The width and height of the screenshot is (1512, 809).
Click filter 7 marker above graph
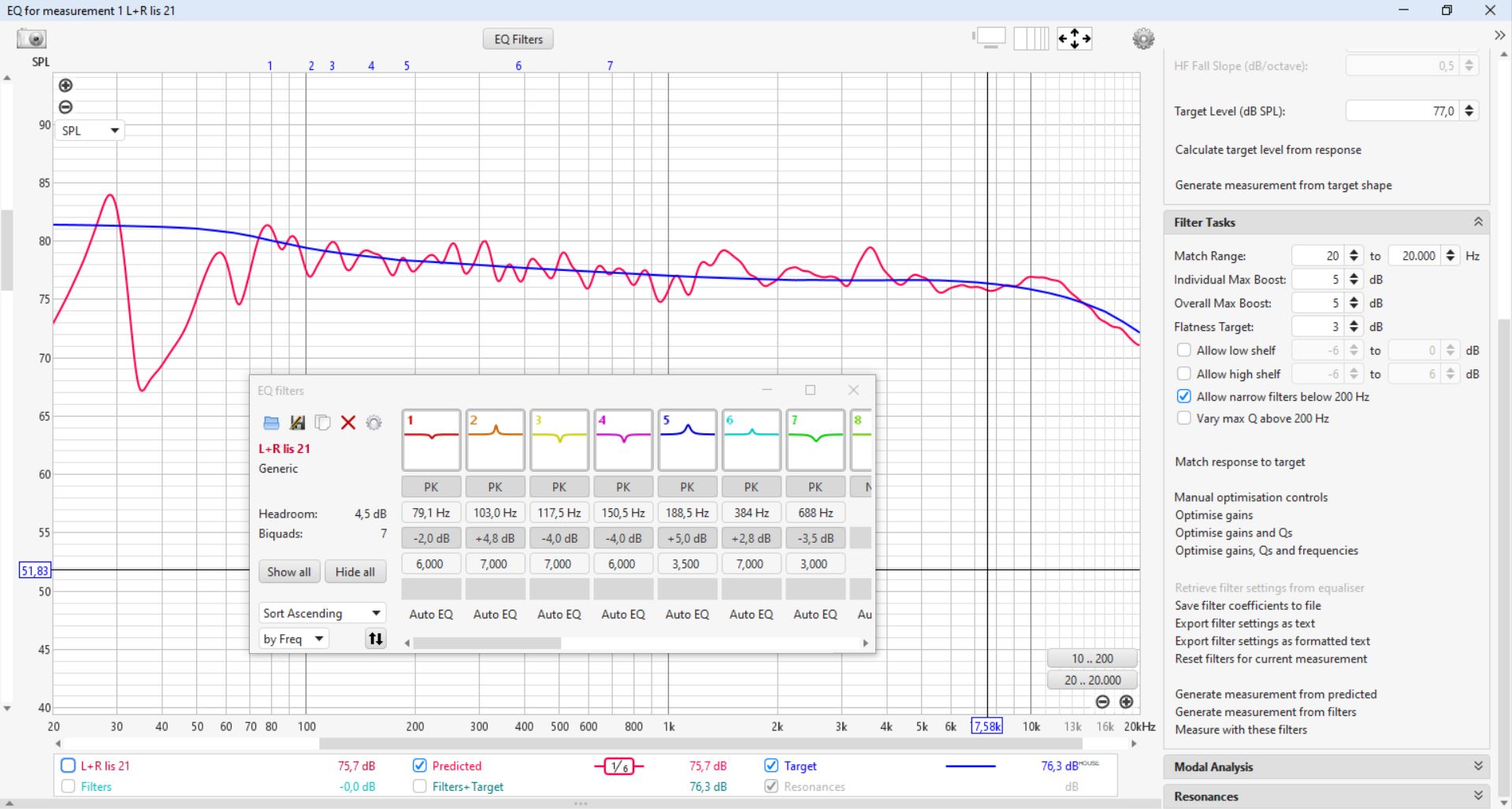click(x=610, y=66)
